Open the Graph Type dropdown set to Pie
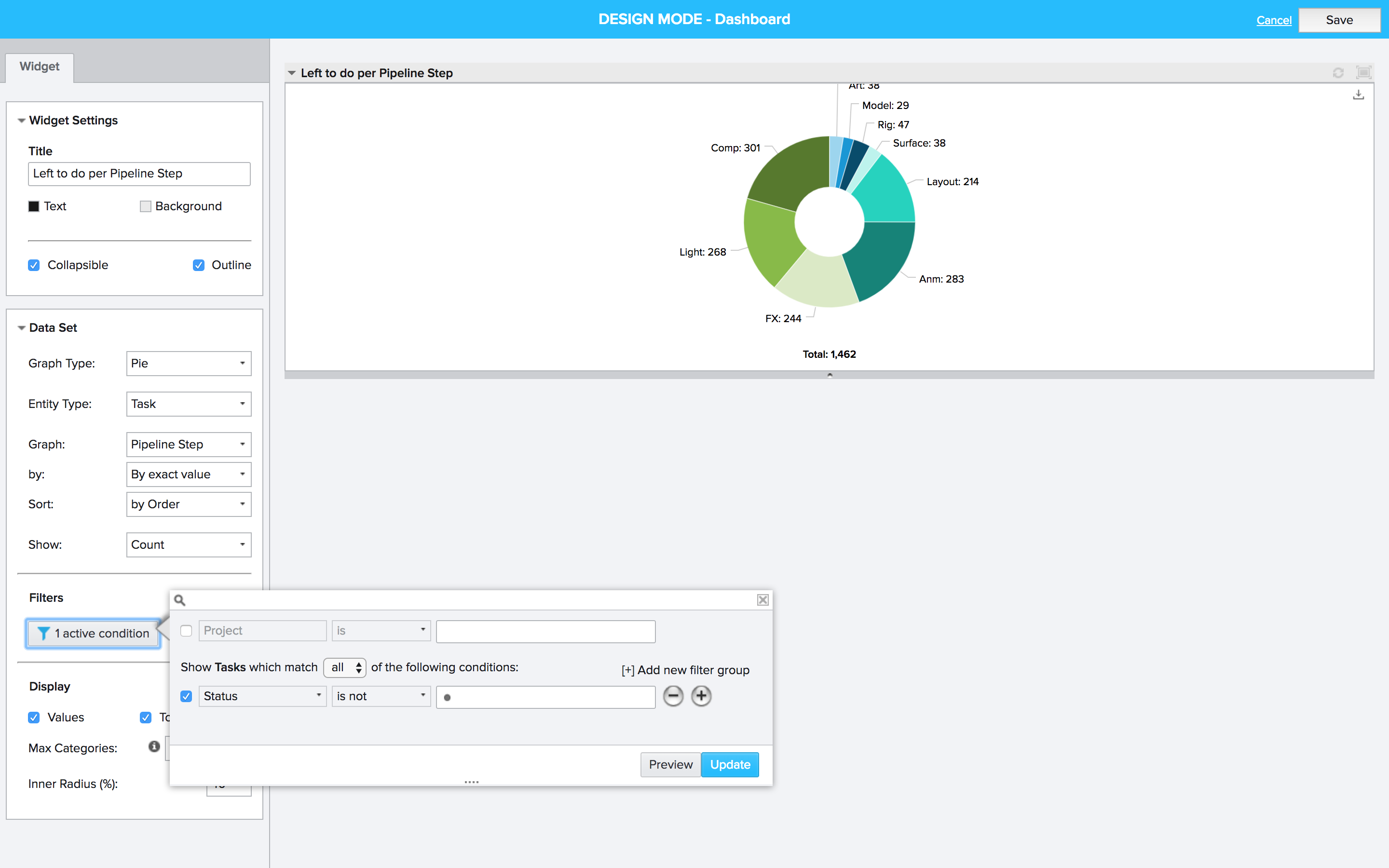This screenshot has width=1389, height=868. [189, 364]
